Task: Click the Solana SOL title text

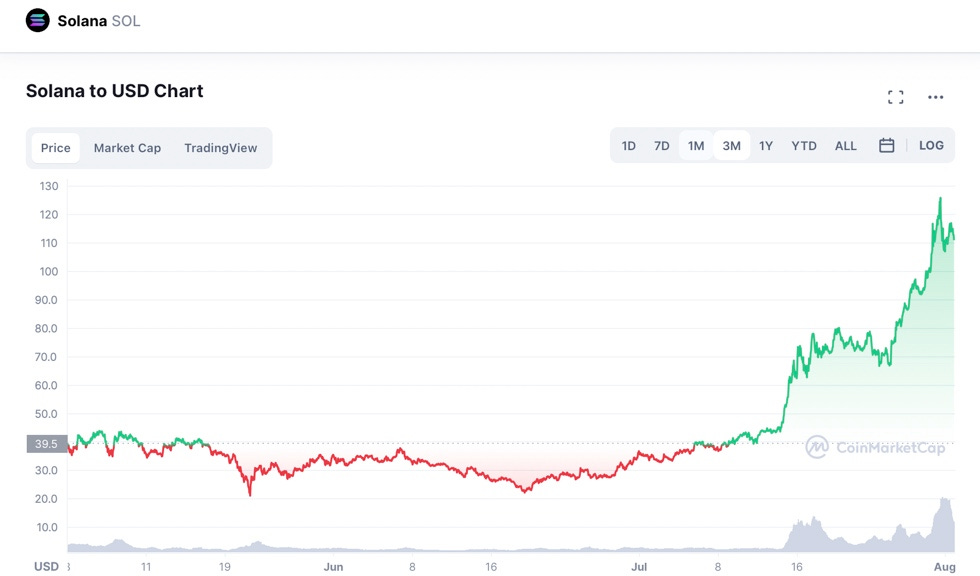Action: 99,21
